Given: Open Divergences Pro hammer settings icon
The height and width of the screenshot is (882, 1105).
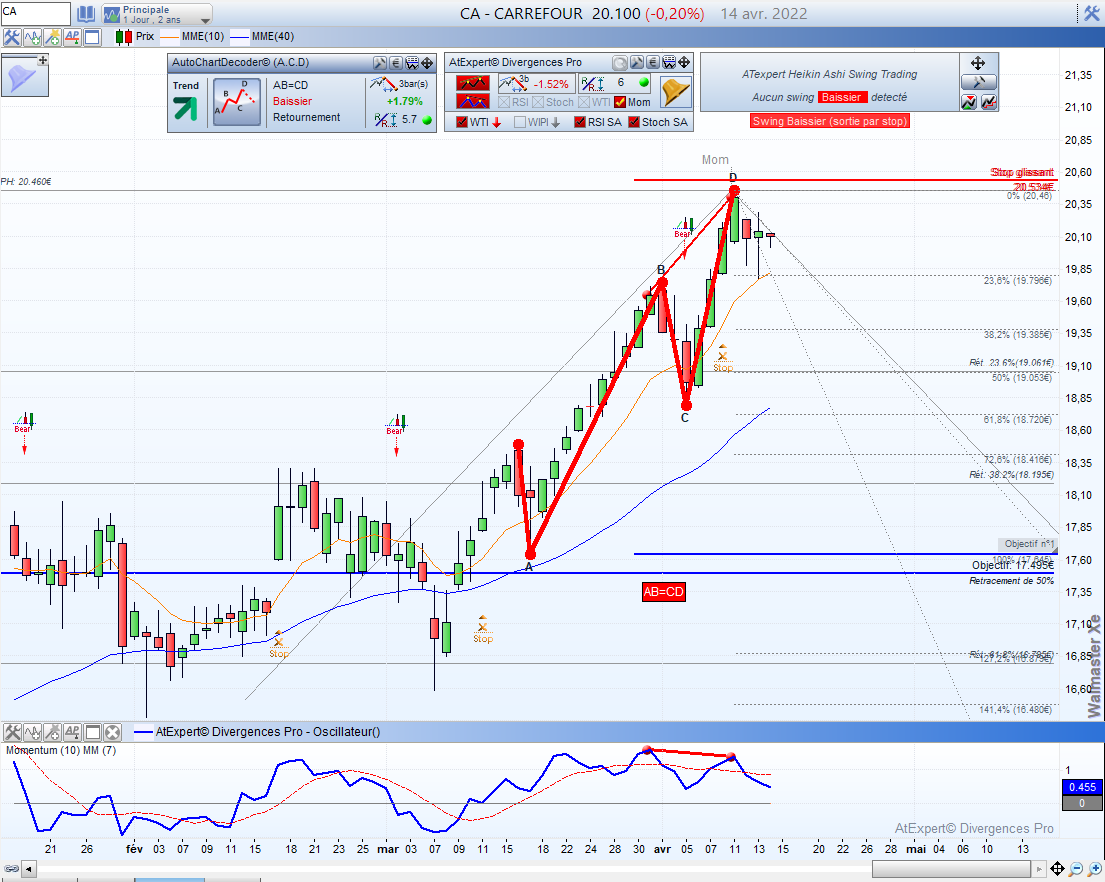Looking at the screenshot, I should (x=636, y=63).
